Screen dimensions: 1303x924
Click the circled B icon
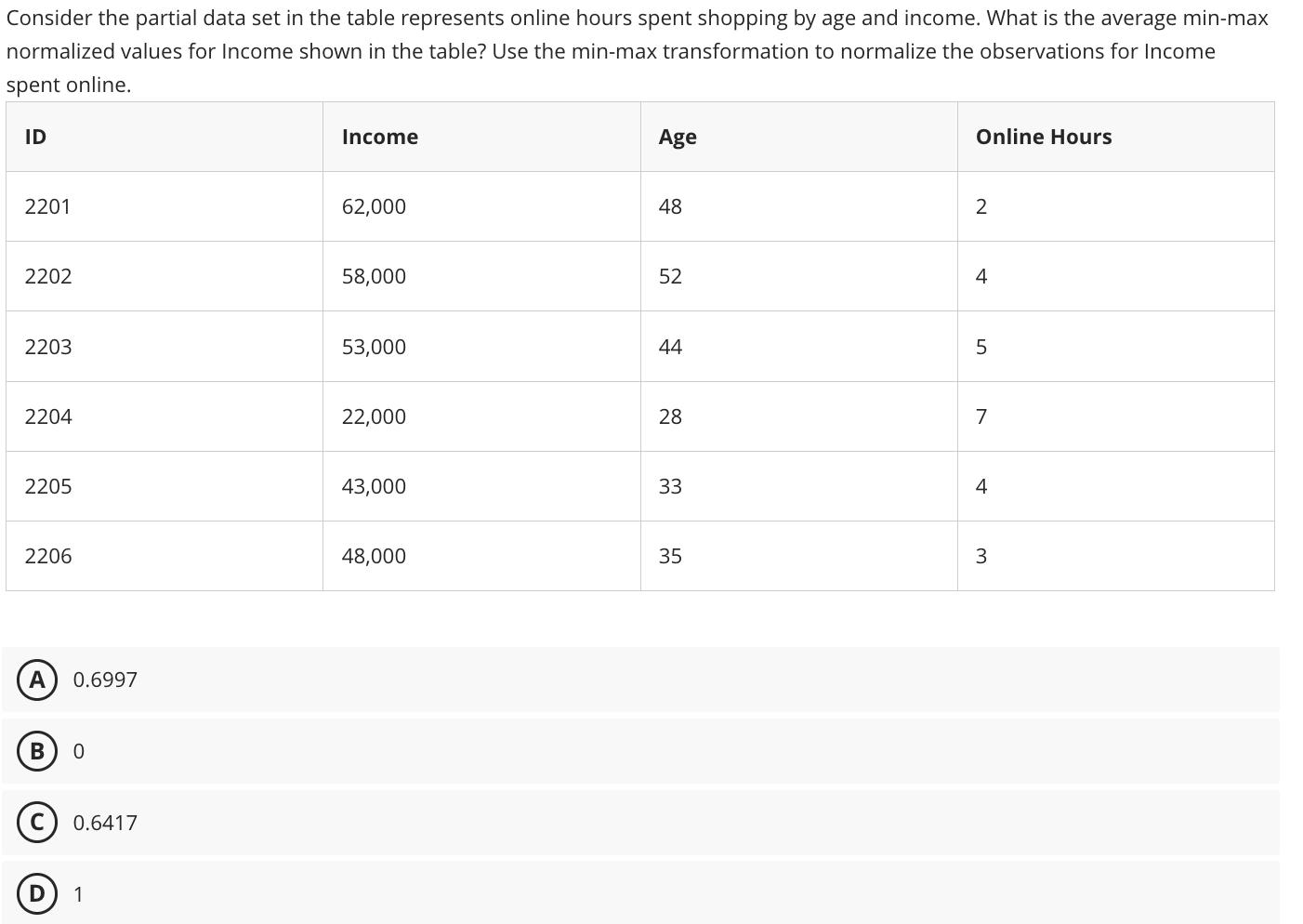tap(37, 751)
